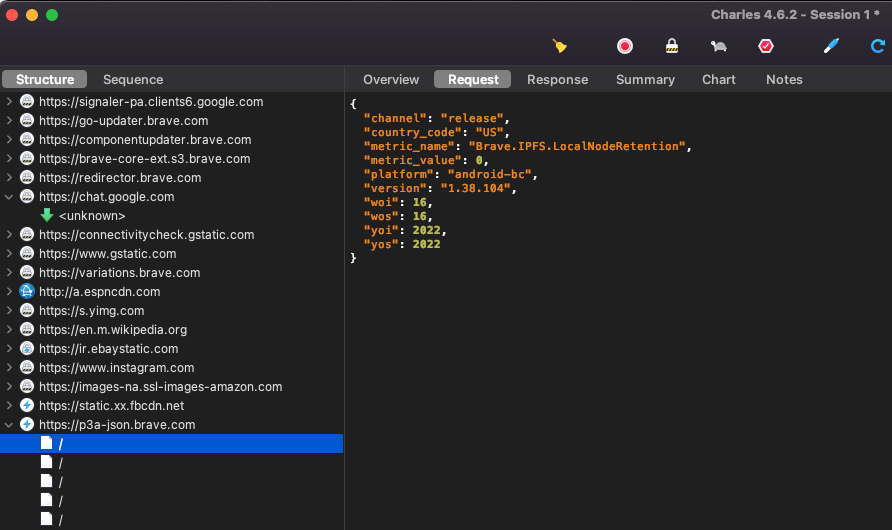Select the Request tab
This screenshot has width=892, height=530.
coord(473,79)
